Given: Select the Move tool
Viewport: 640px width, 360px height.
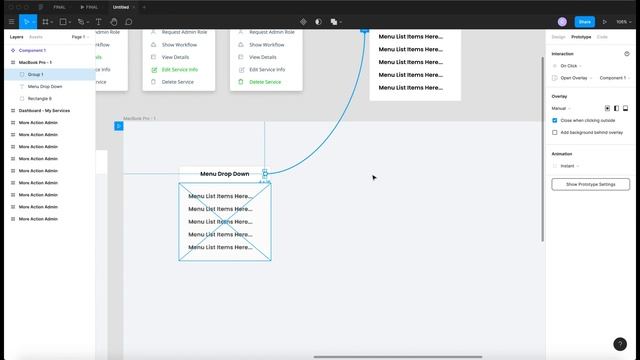Looking at the screenshot, I should (26, 22).
